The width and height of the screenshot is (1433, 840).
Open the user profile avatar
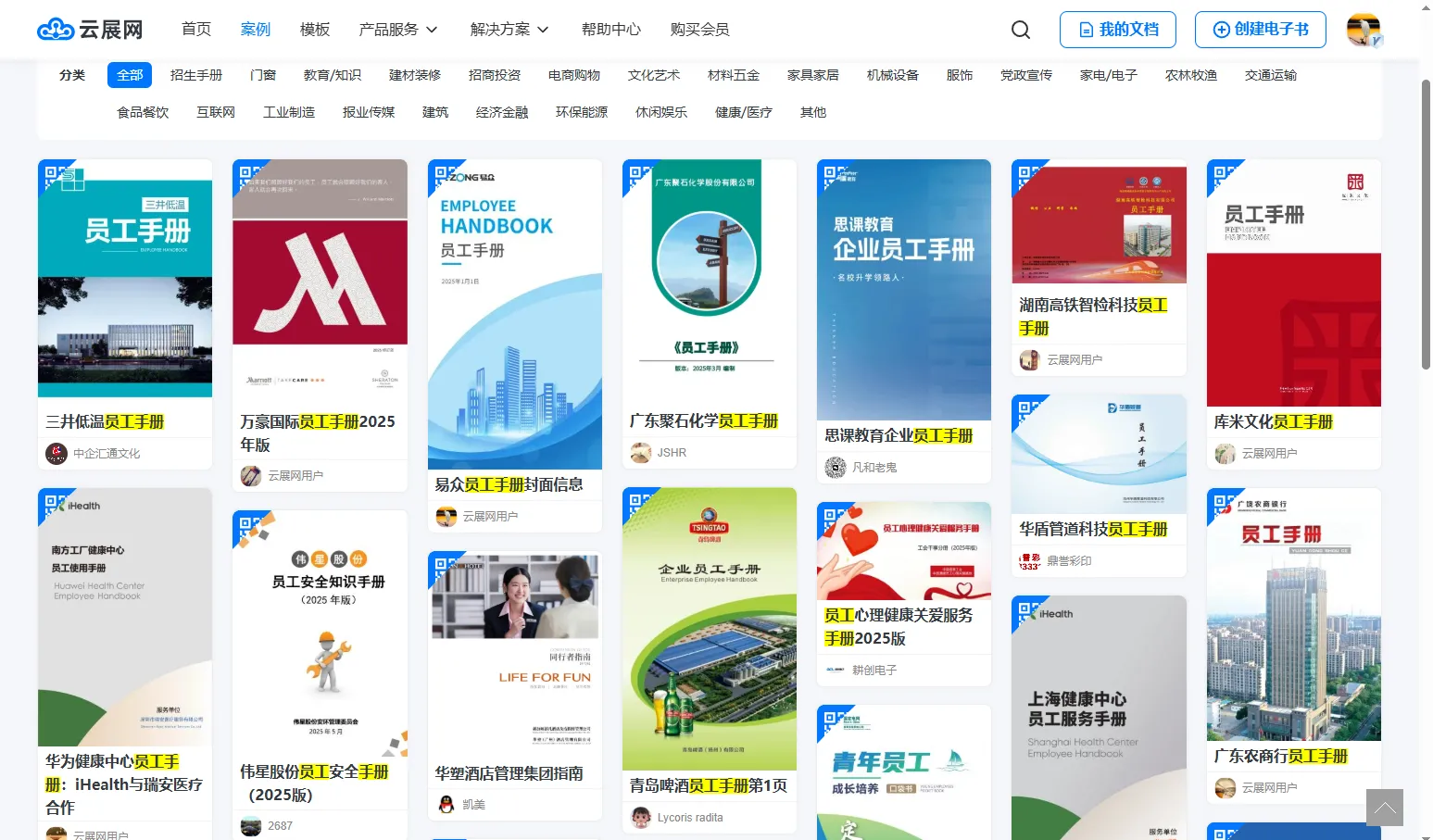point(1364,30)
